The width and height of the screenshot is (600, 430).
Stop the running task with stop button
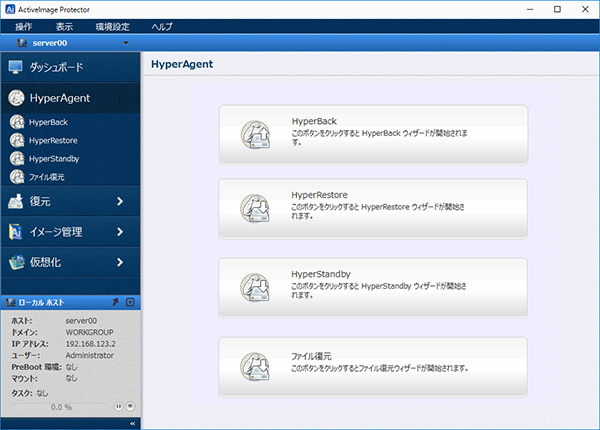(x=130, y=407)
